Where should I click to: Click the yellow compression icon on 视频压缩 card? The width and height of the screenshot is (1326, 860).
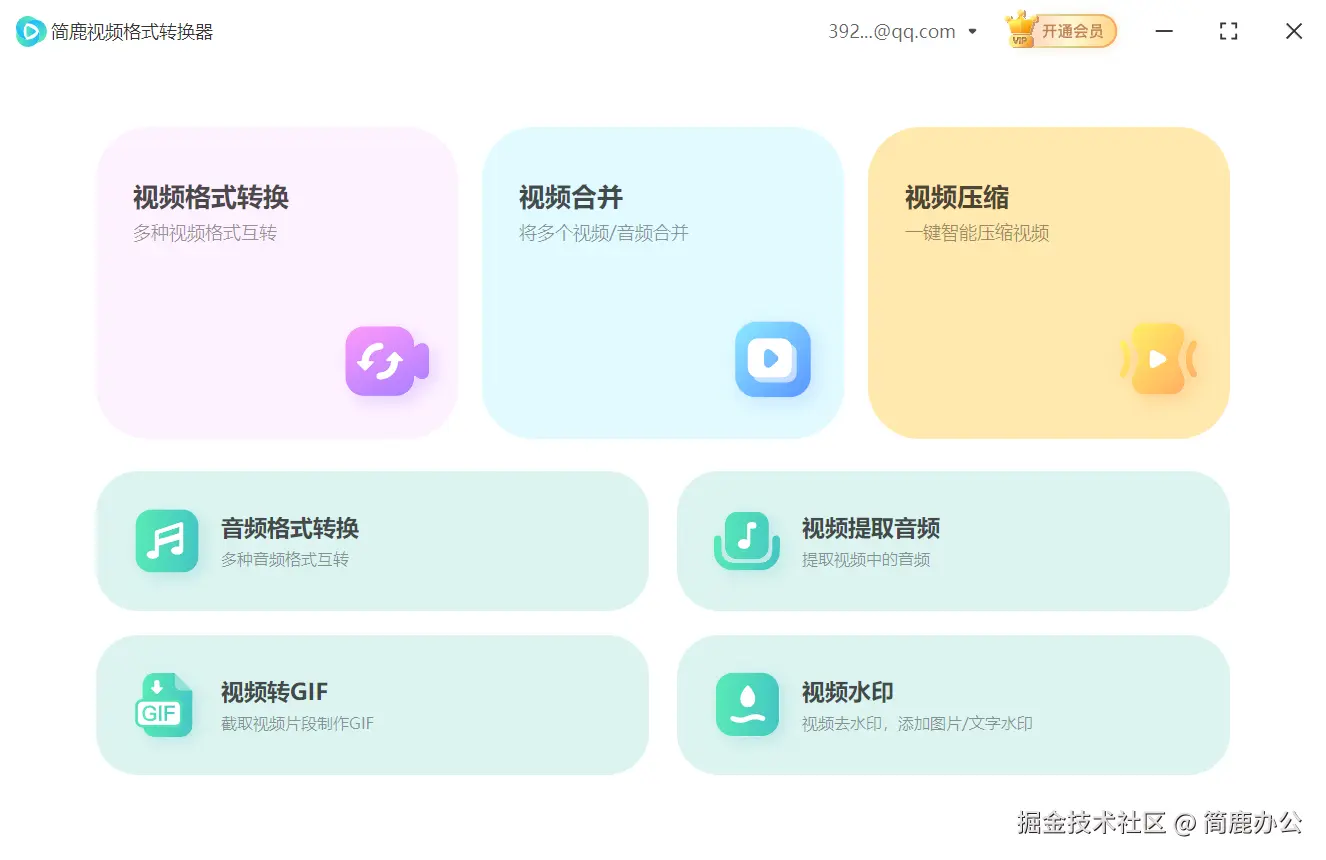point(1160,360)
